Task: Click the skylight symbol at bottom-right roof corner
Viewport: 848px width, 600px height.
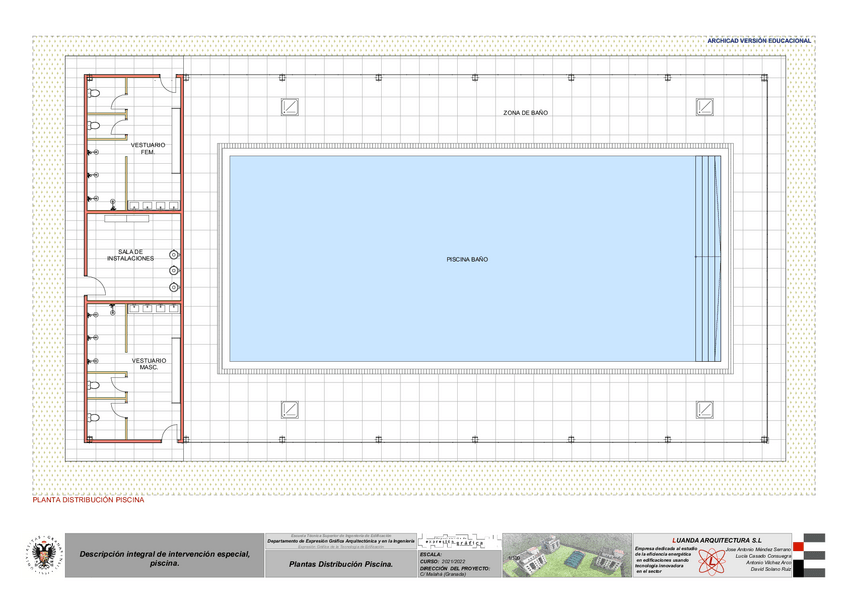Action: click(705, 408)
